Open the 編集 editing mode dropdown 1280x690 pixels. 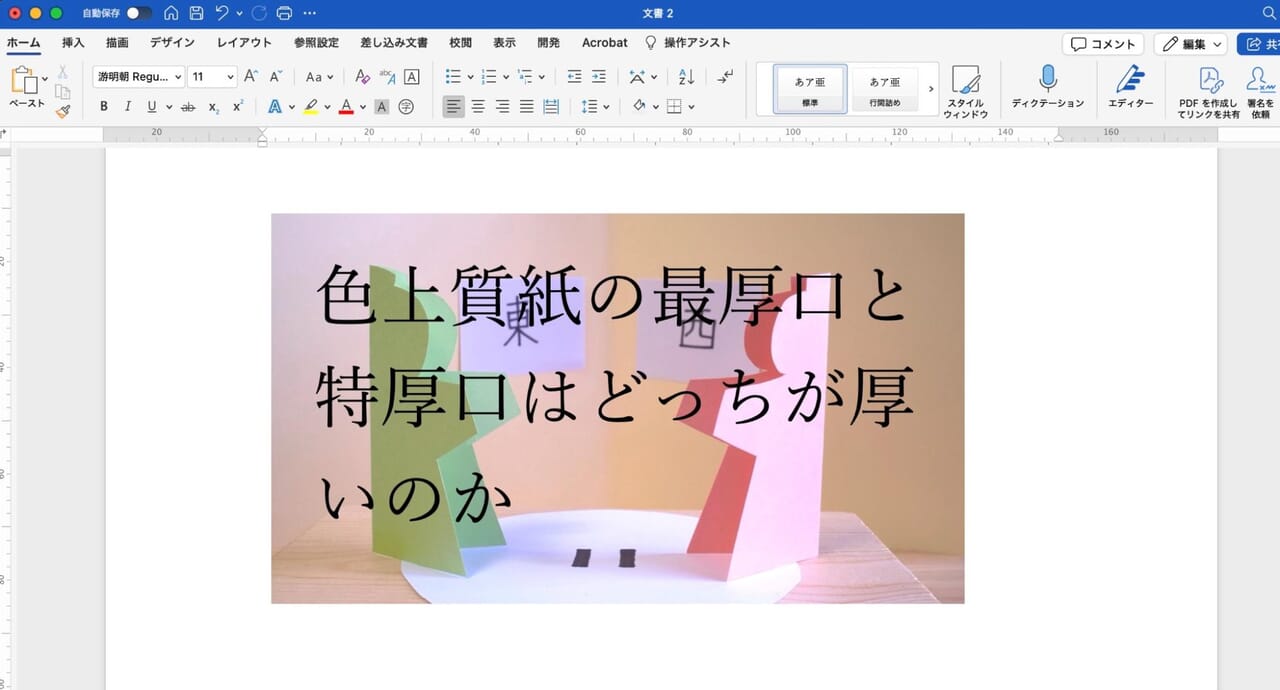click(x=1189, y=43)
